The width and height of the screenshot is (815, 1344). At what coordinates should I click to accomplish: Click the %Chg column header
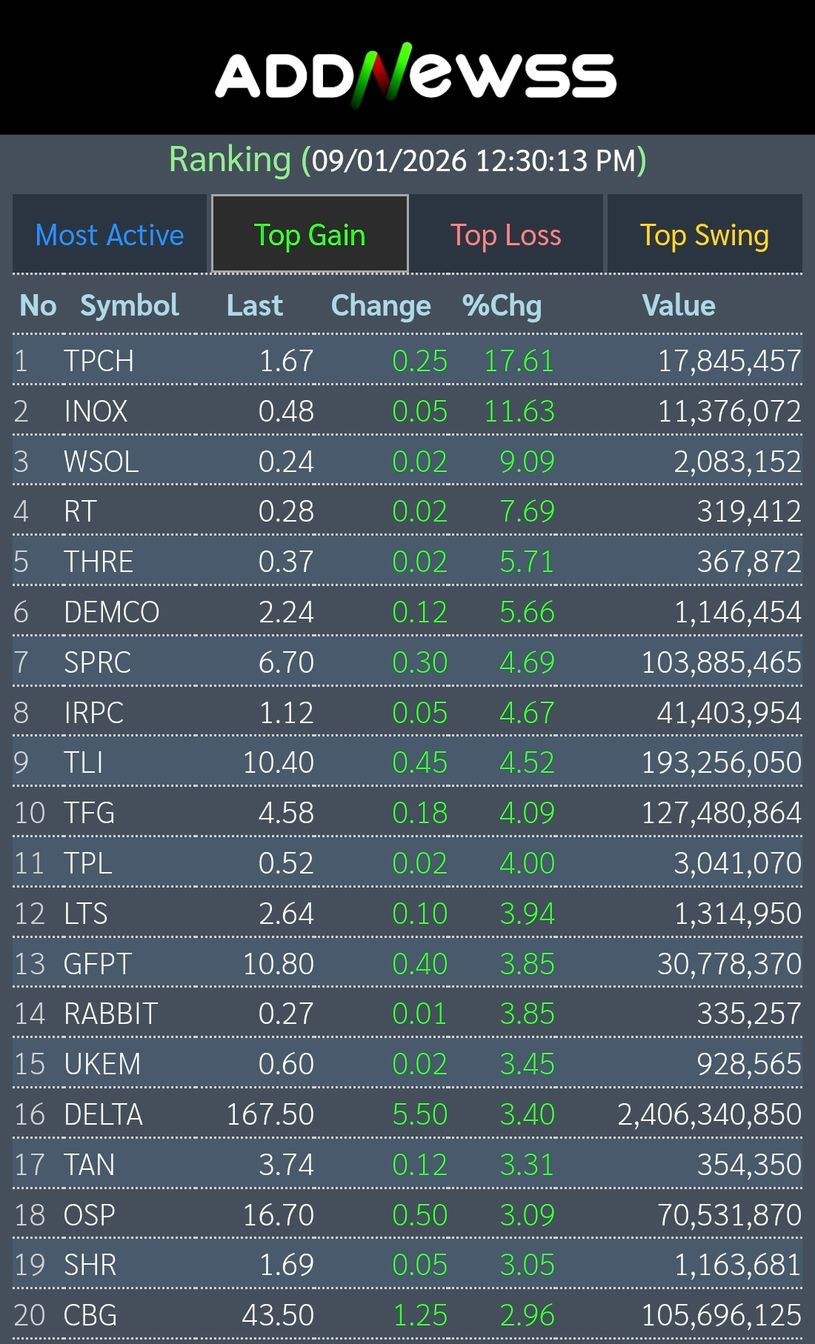(x=502, y=305)
